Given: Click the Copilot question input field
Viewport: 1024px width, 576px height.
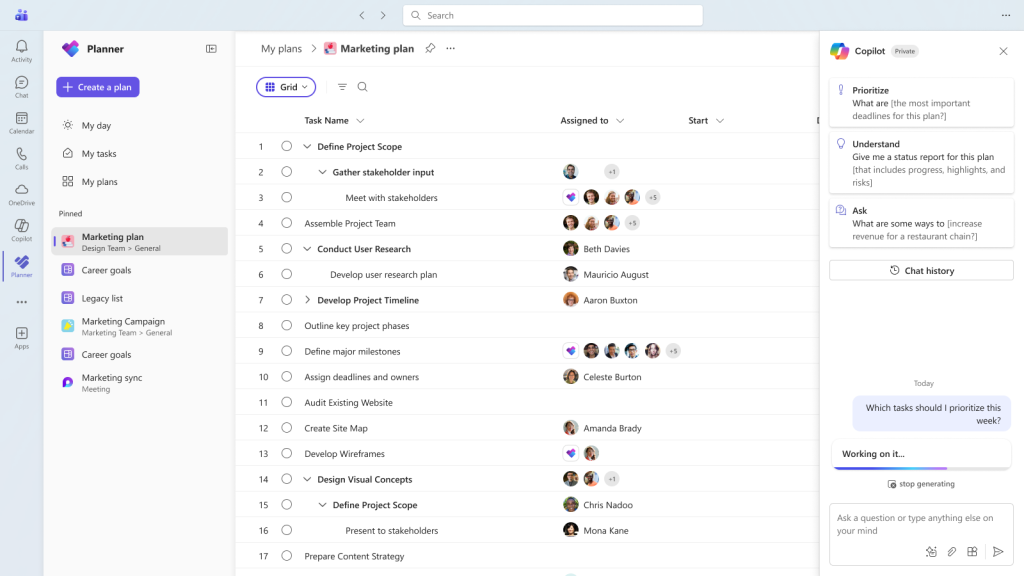Looking at the screenshot, I should click(921, 524).
